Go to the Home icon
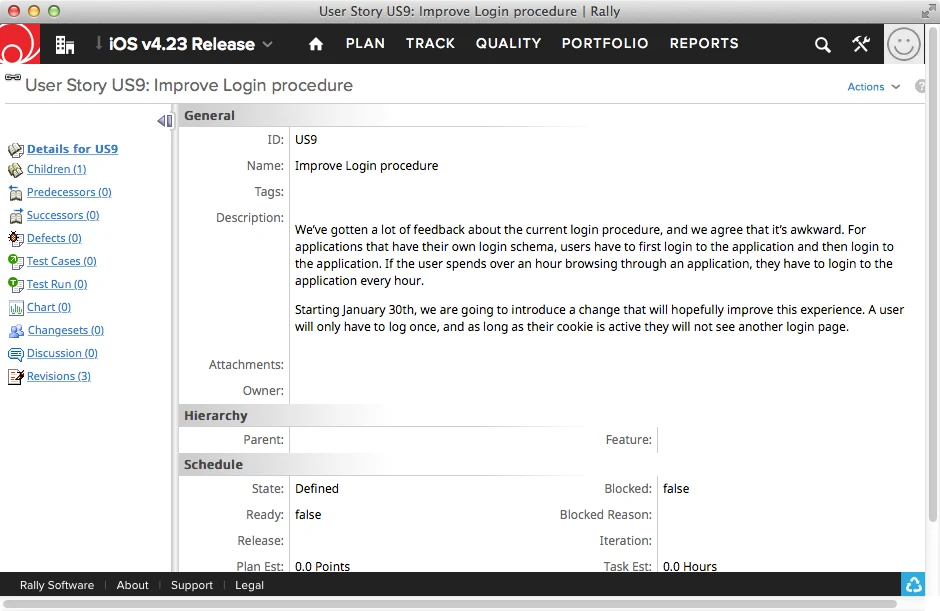 click(x=316, y=44)
